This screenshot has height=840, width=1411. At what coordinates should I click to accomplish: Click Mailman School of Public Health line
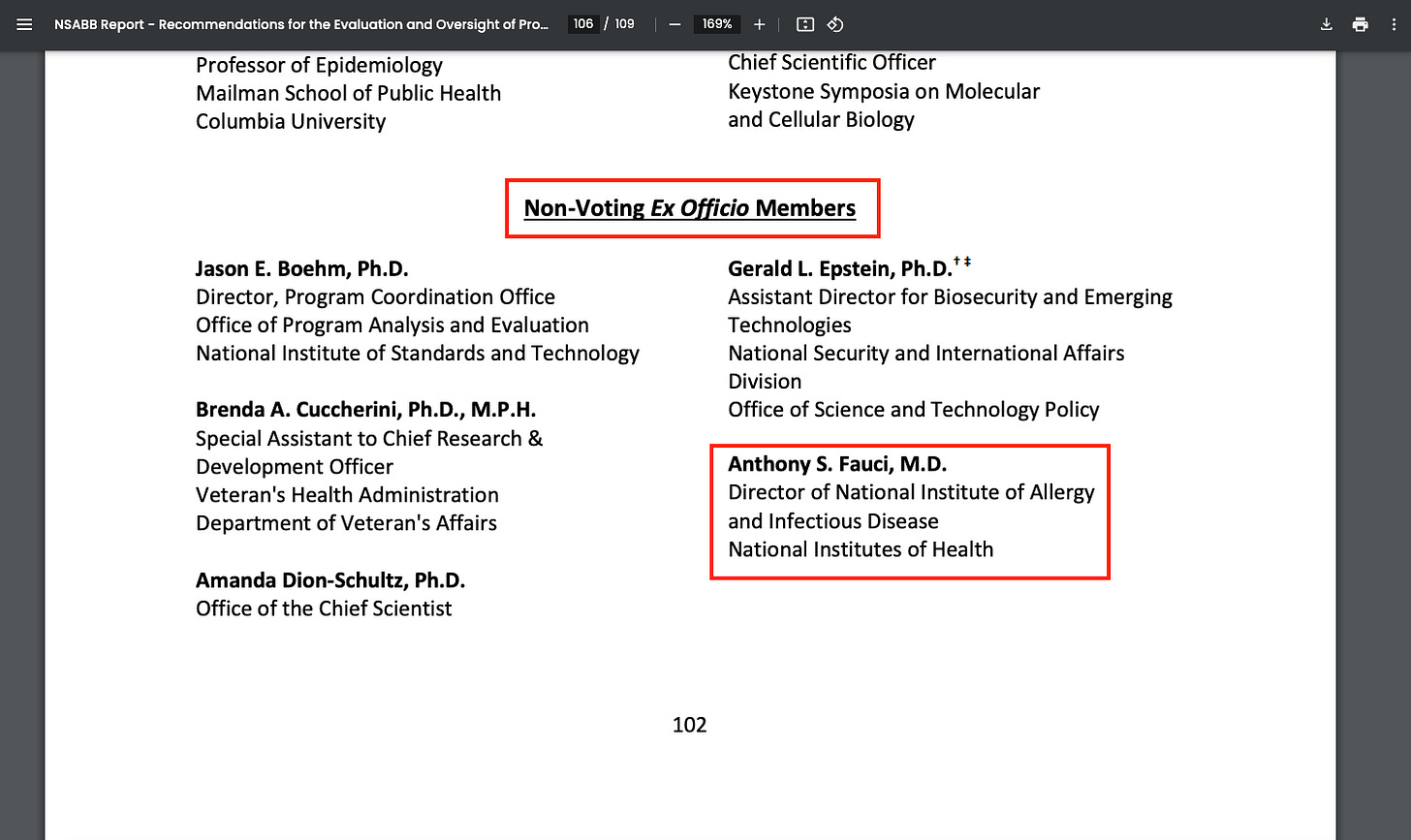click(x=349, y=93)
